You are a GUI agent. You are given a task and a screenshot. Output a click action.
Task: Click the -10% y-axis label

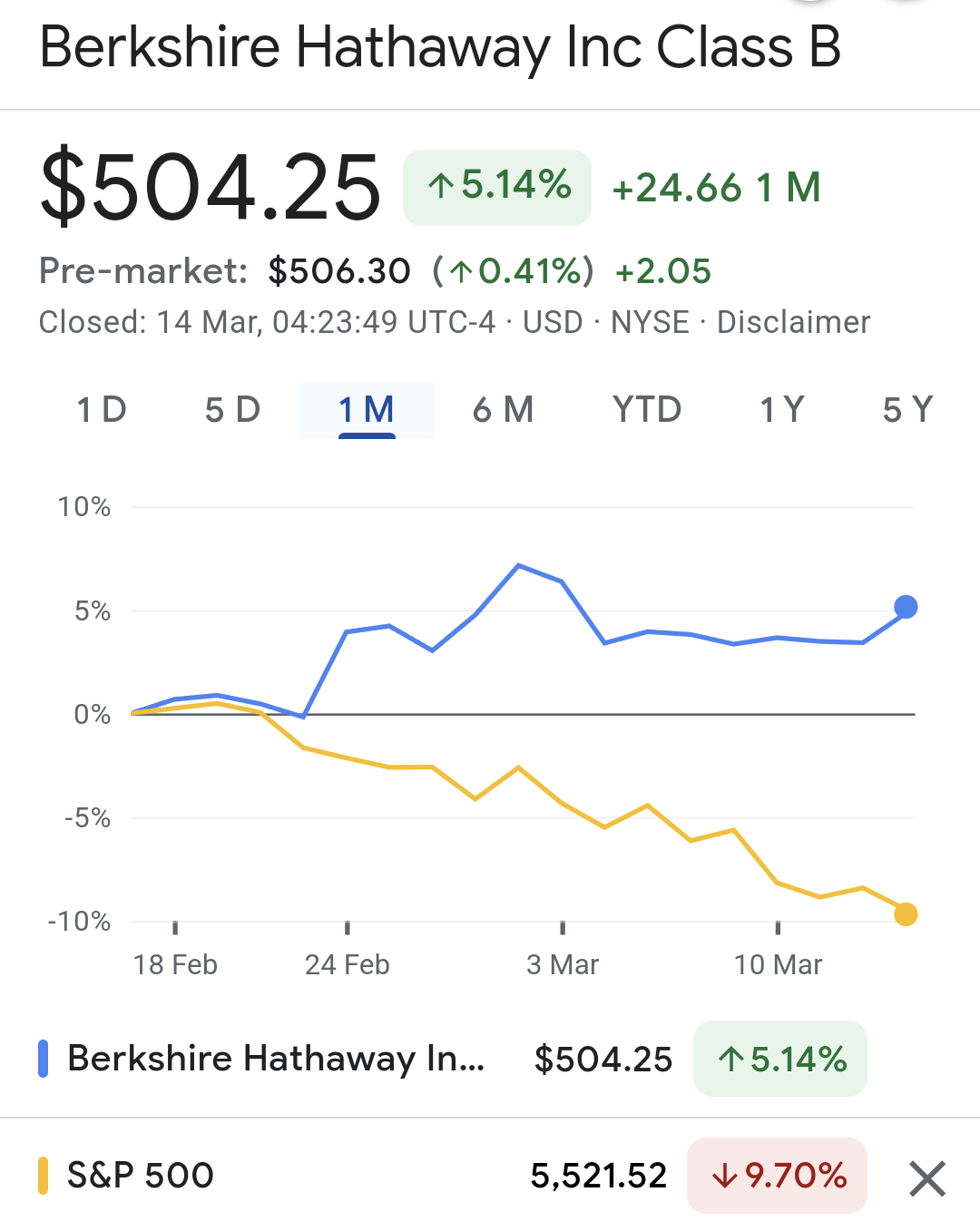pyautogui.click(x=79, y=921)
